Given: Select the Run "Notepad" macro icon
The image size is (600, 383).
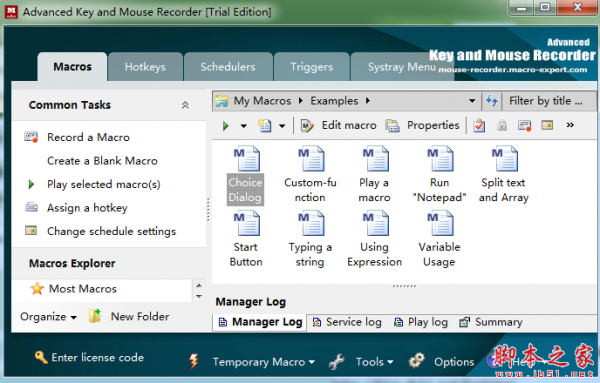Looking at the screenshot, I should (x=440, y=158).
